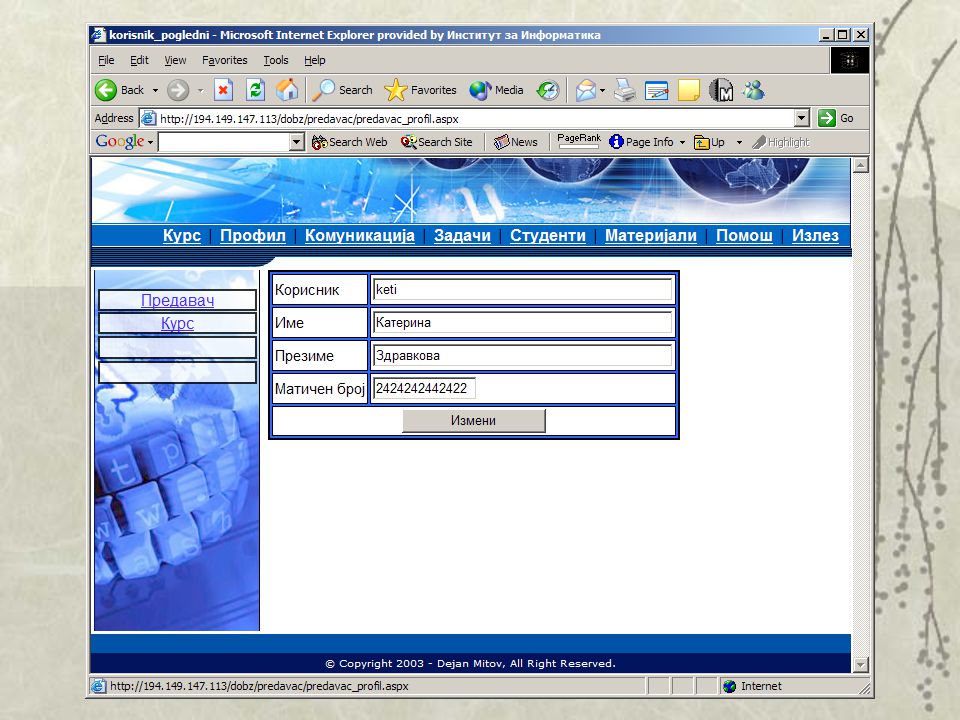Open the Профил navigation link
Screen dimensions: 960x720
[x=253, y=235]
